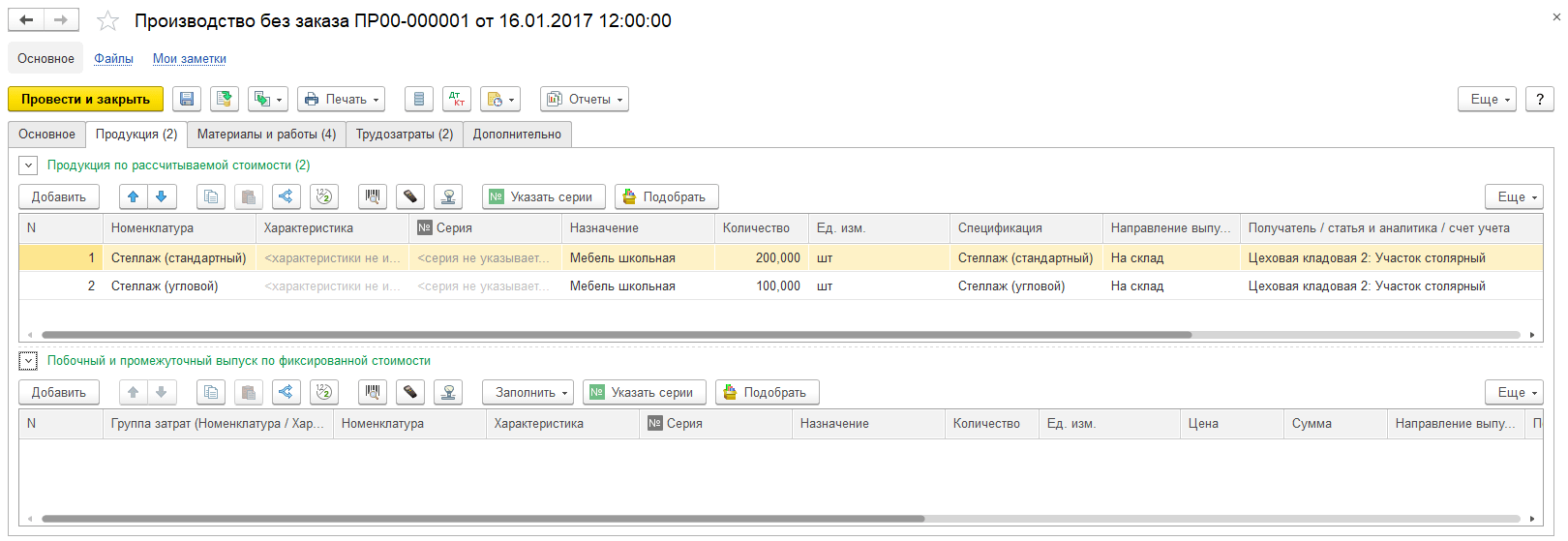Switch to the Материалы и работы (4) tab
This screenshot has height=541, width=1568.
(x=267, y=135)
